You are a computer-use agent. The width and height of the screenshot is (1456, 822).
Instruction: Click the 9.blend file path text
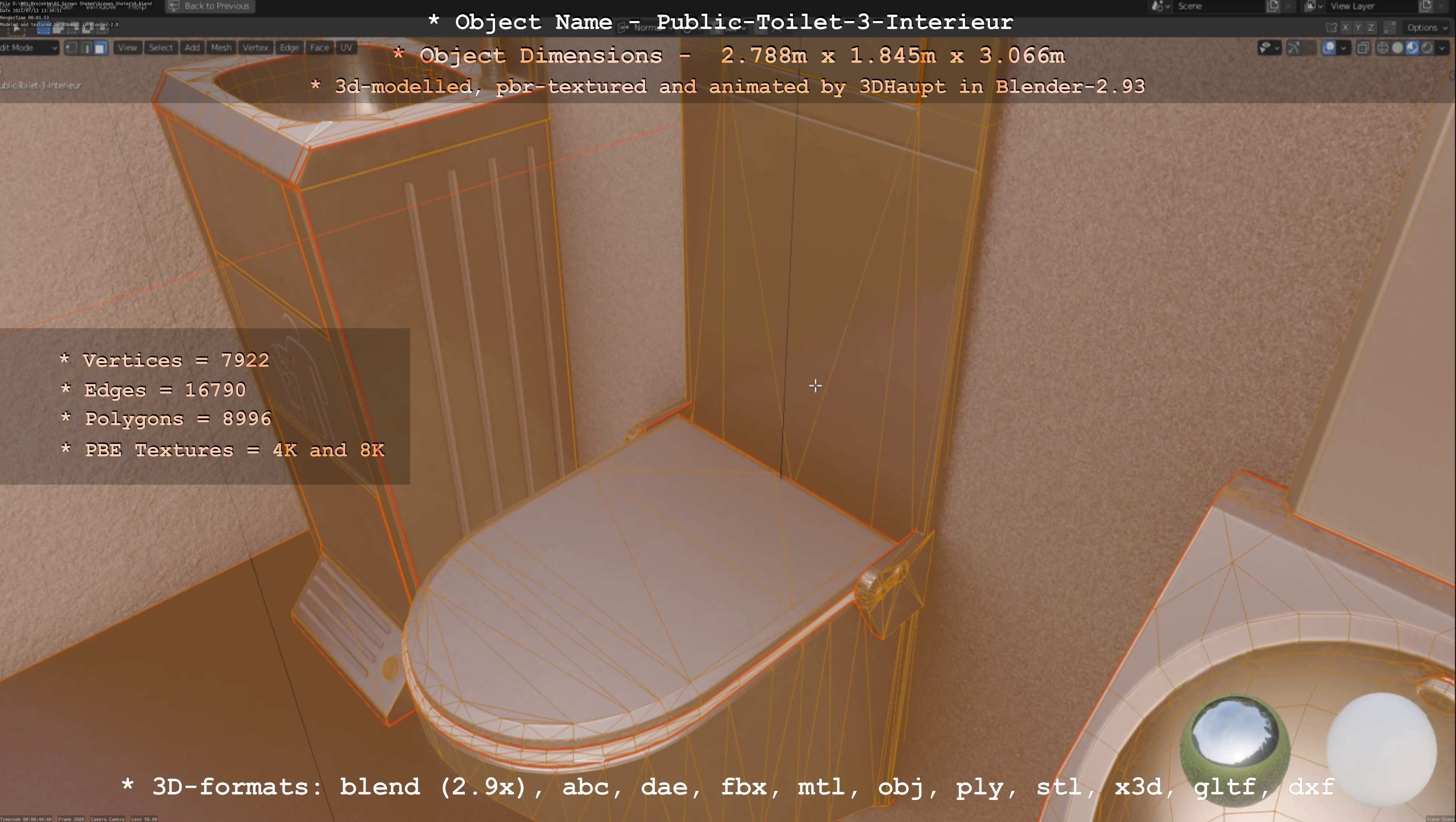[76, 3]
